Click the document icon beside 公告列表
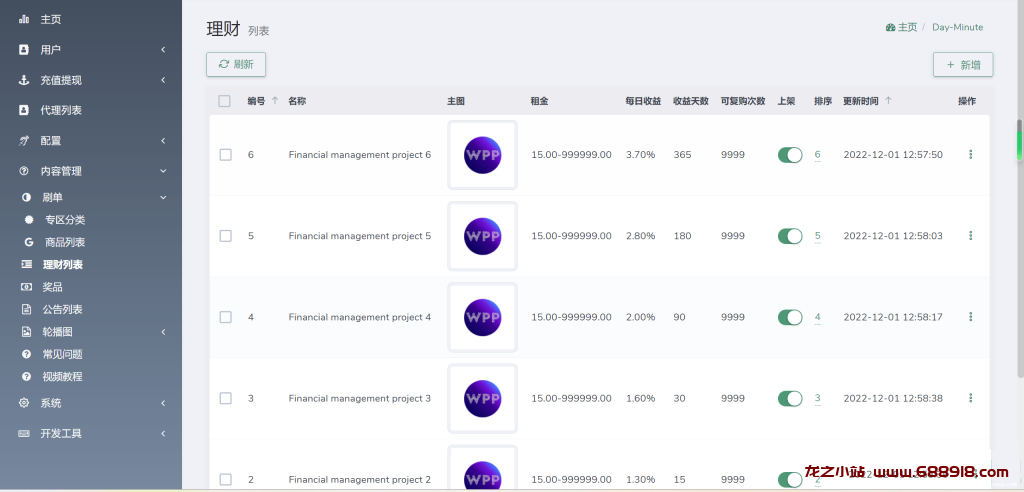 click(x=26, y=310)
